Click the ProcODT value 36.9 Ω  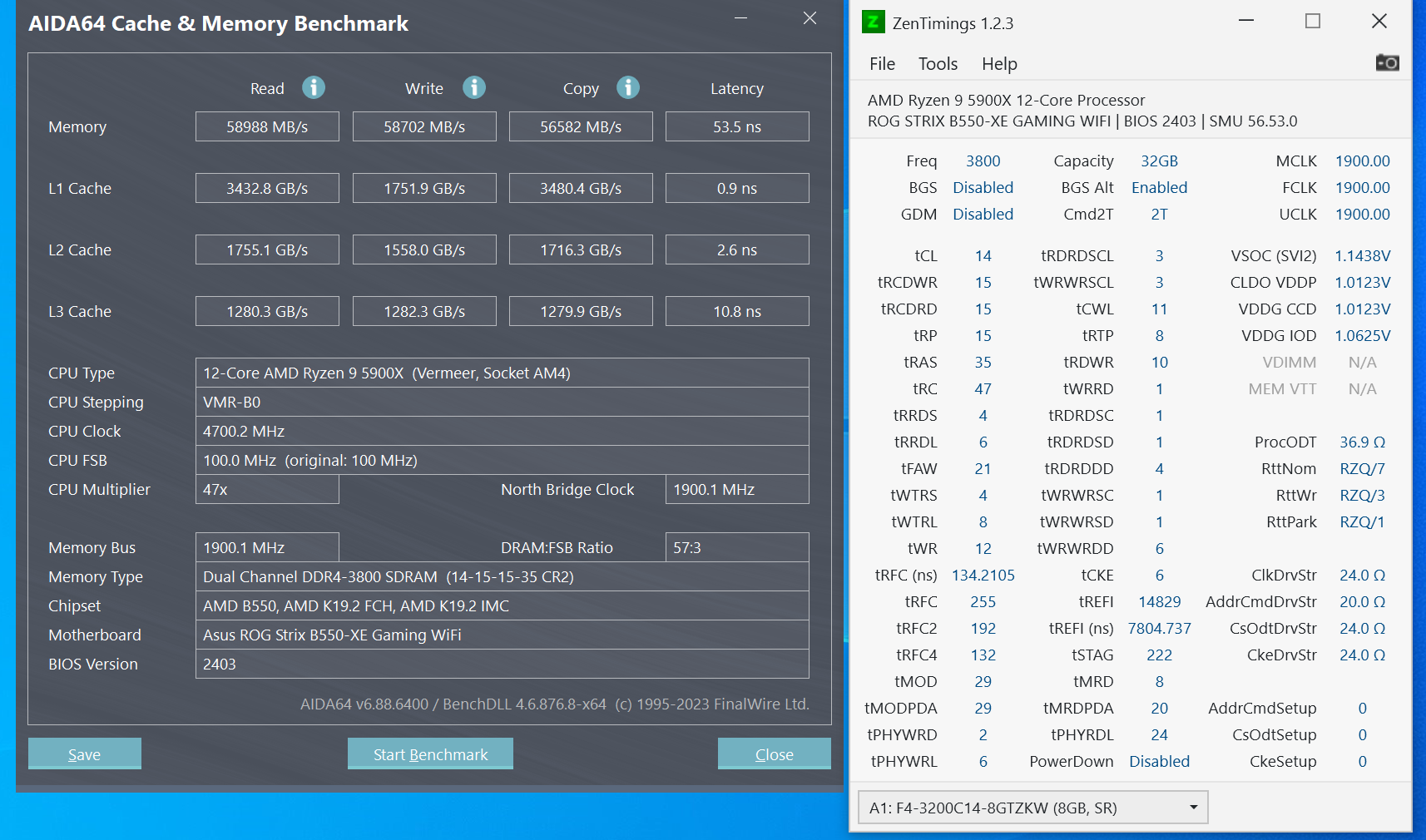pyautogui.click(x=1362, y=442)
